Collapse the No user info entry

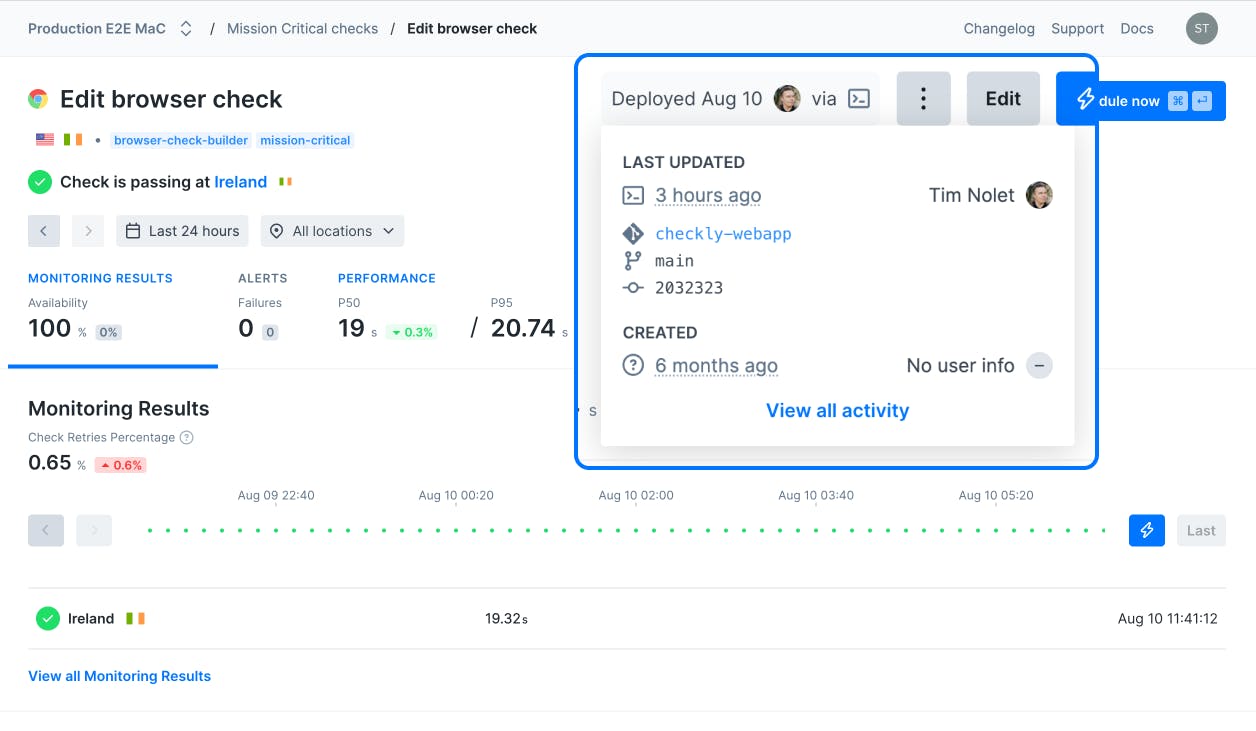pyautogui.click(x=1039, y=366)
